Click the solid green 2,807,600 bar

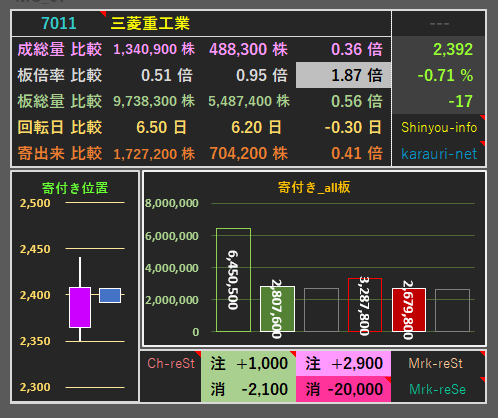pyautogui.click(x=277, y=309)
